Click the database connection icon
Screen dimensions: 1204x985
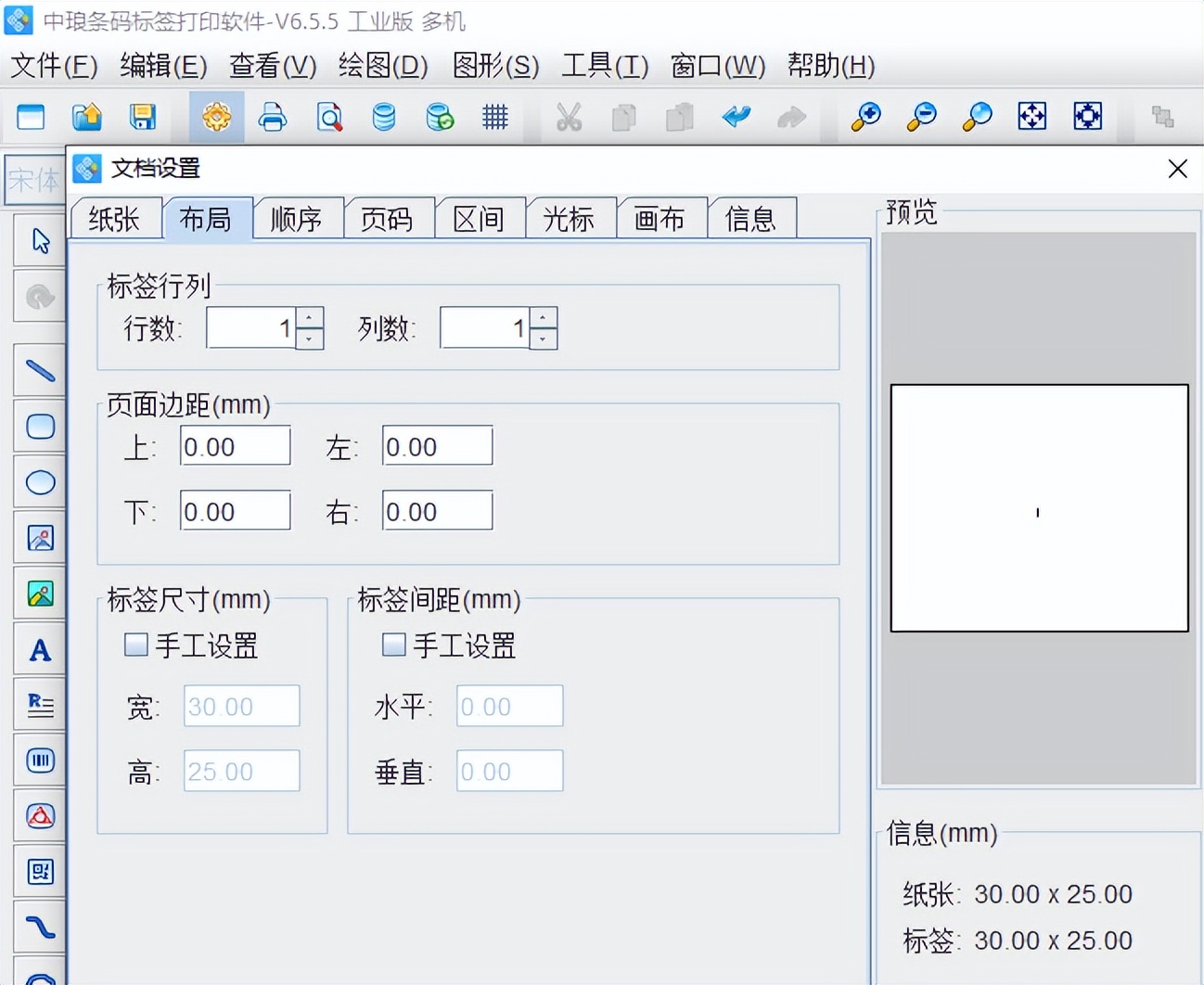point(384,118)
